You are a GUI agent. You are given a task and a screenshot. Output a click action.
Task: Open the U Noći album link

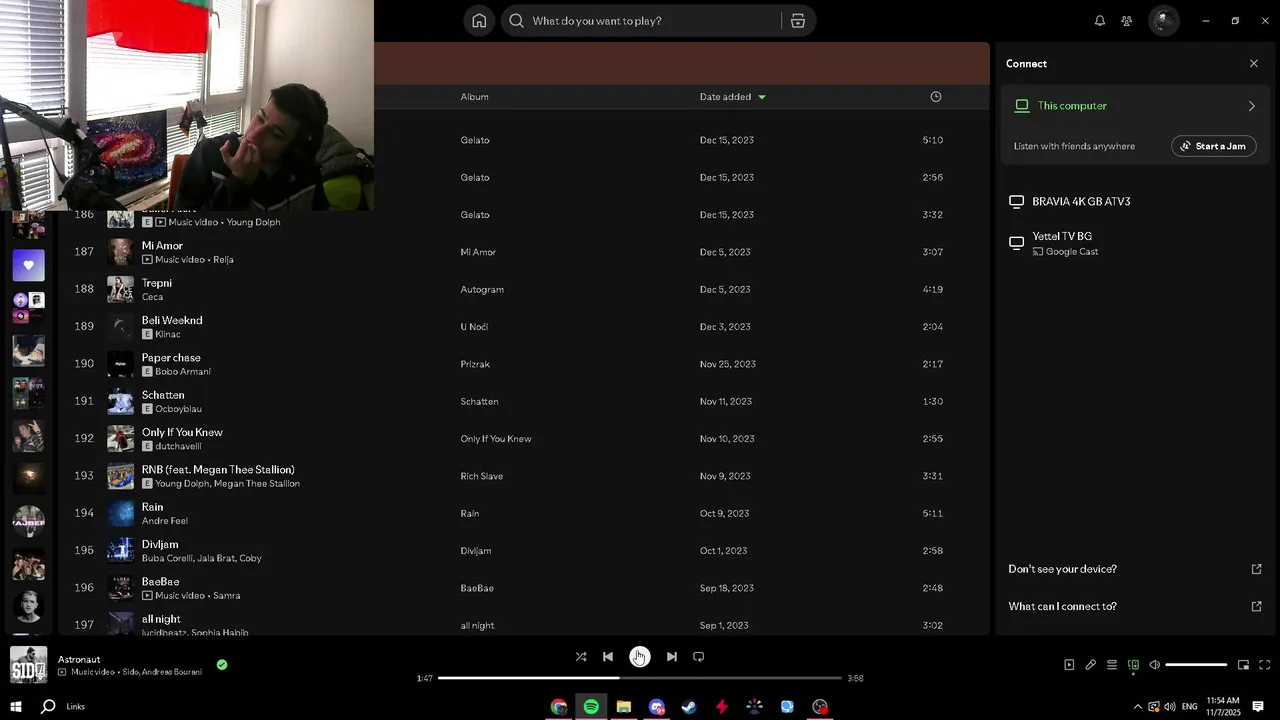coord(474,327)
